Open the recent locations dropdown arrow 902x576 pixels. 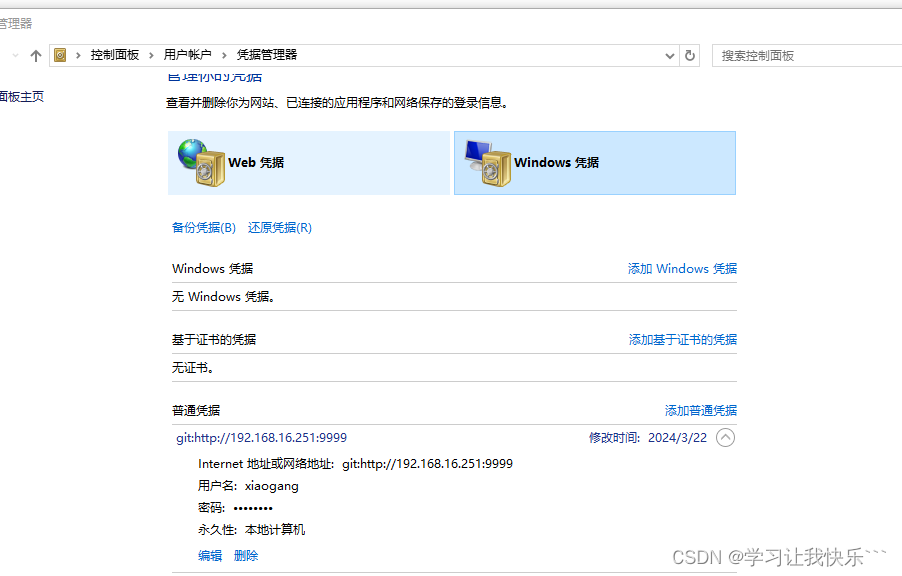(16, 55)
